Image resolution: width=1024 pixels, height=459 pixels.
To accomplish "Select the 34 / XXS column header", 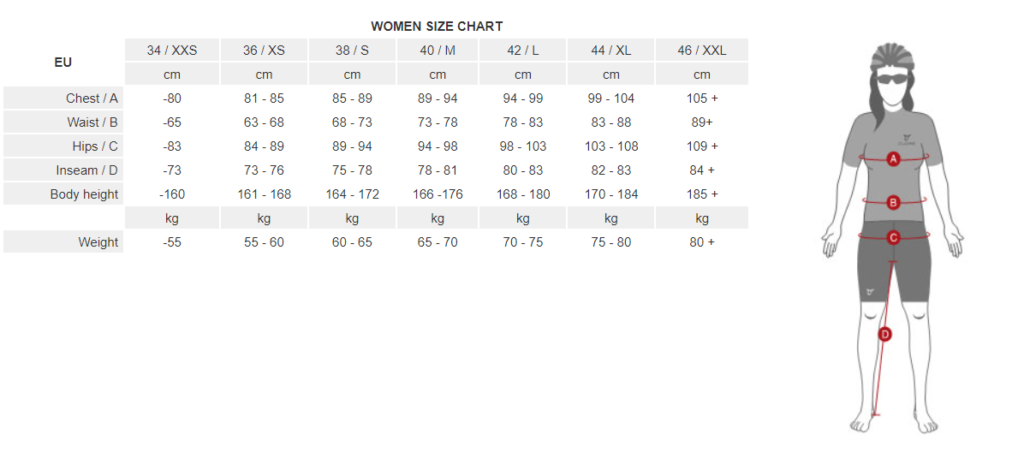I will coord(172,50).
